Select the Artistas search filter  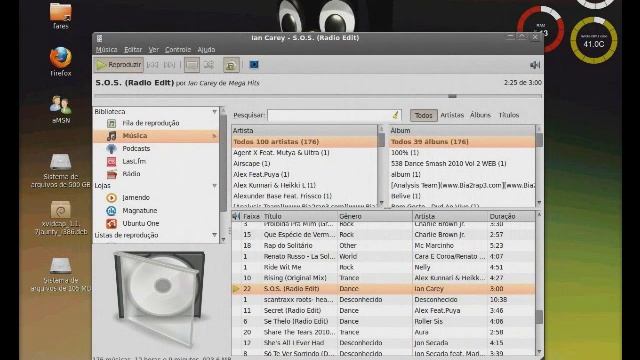(x=452, y=115)
